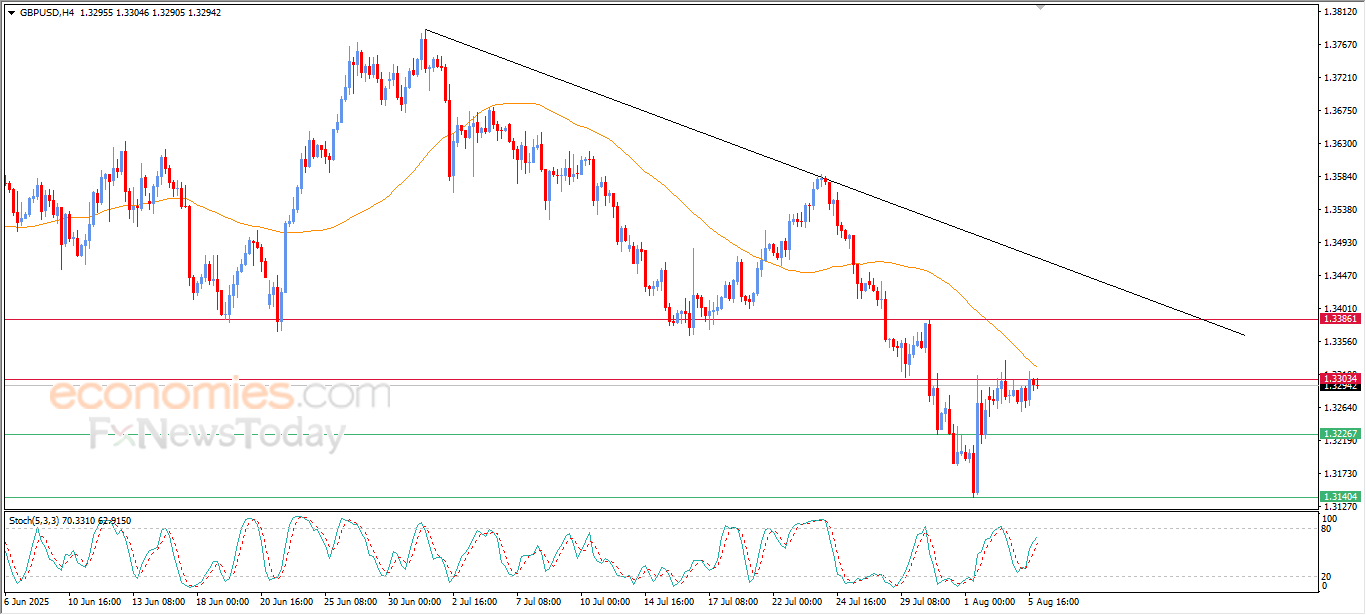The image size is (1366, 615).
Task: Select the chart shift marker on top edge
Action: coord(1041,8)
